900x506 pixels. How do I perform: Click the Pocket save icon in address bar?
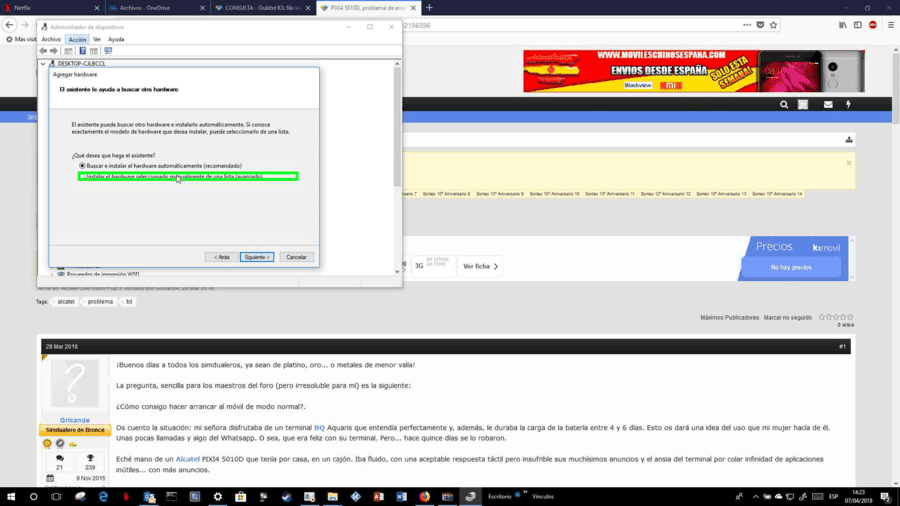760,25
